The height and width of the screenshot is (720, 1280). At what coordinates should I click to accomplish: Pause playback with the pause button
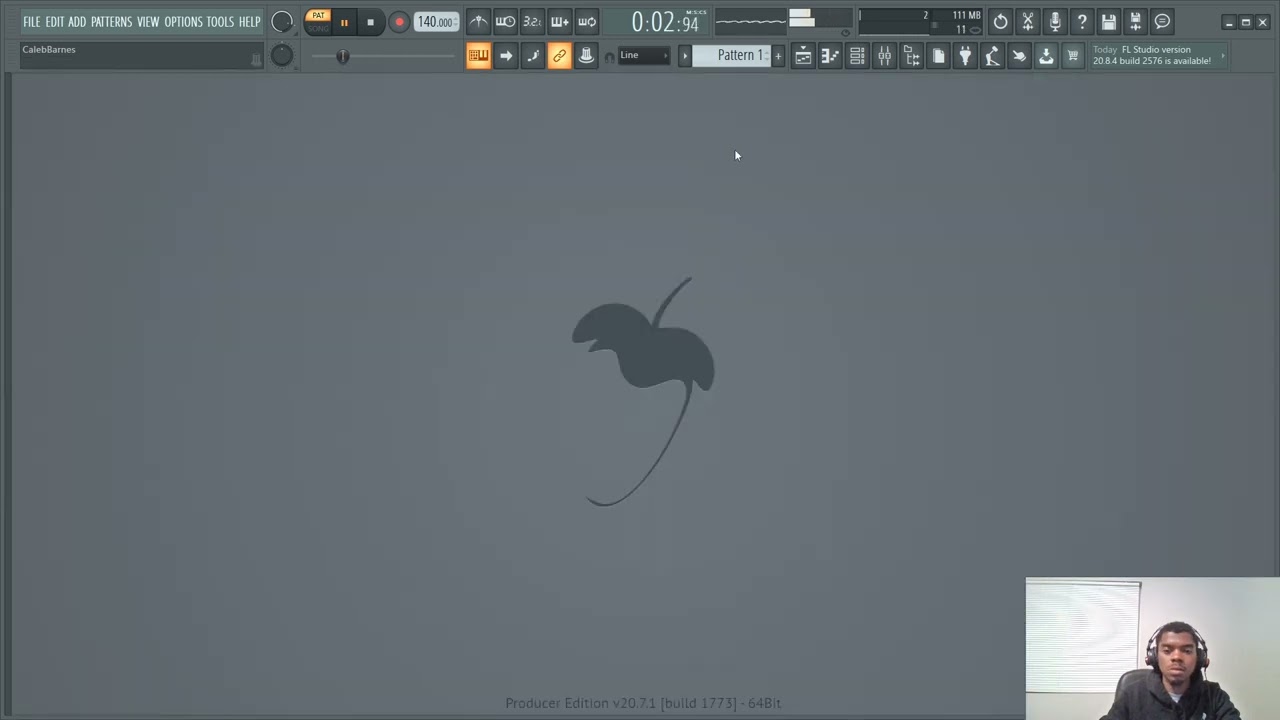(x=344, y=22)
